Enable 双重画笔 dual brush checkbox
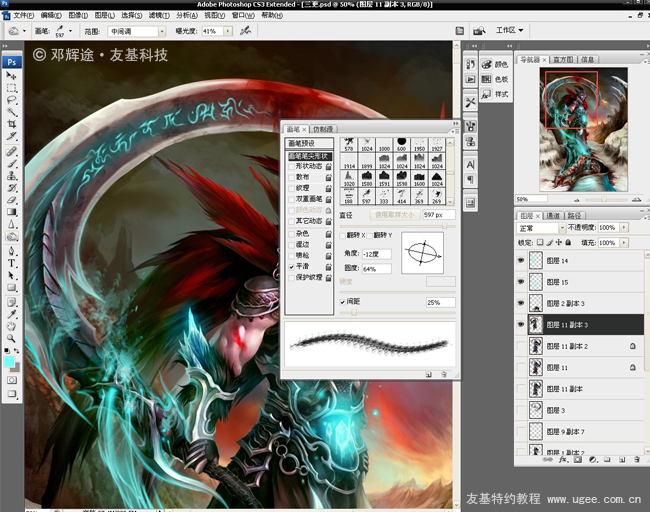 tap(291, 199)
